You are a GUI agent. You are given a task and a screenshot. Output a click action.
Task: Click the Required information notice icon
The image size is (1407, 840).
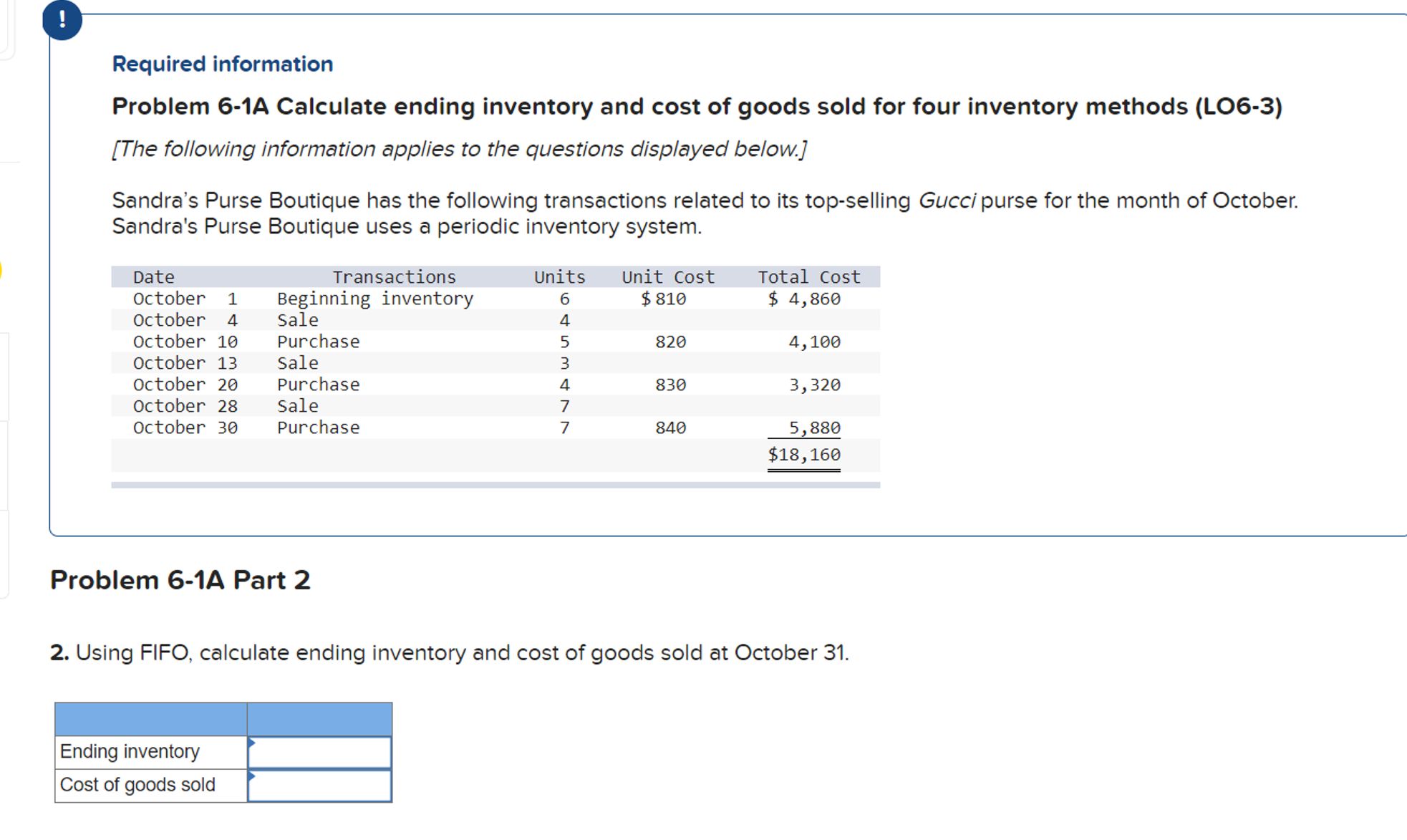(x=63, y=19)
